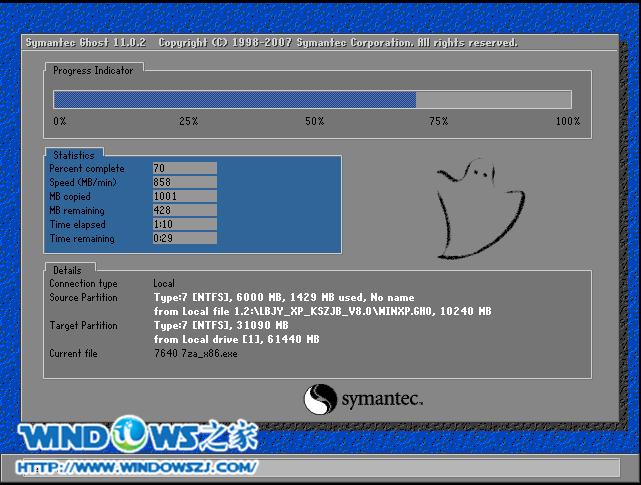Screen dimensions: 641x485
Task: Select the Time remaining value field
Action: [184, 238]
